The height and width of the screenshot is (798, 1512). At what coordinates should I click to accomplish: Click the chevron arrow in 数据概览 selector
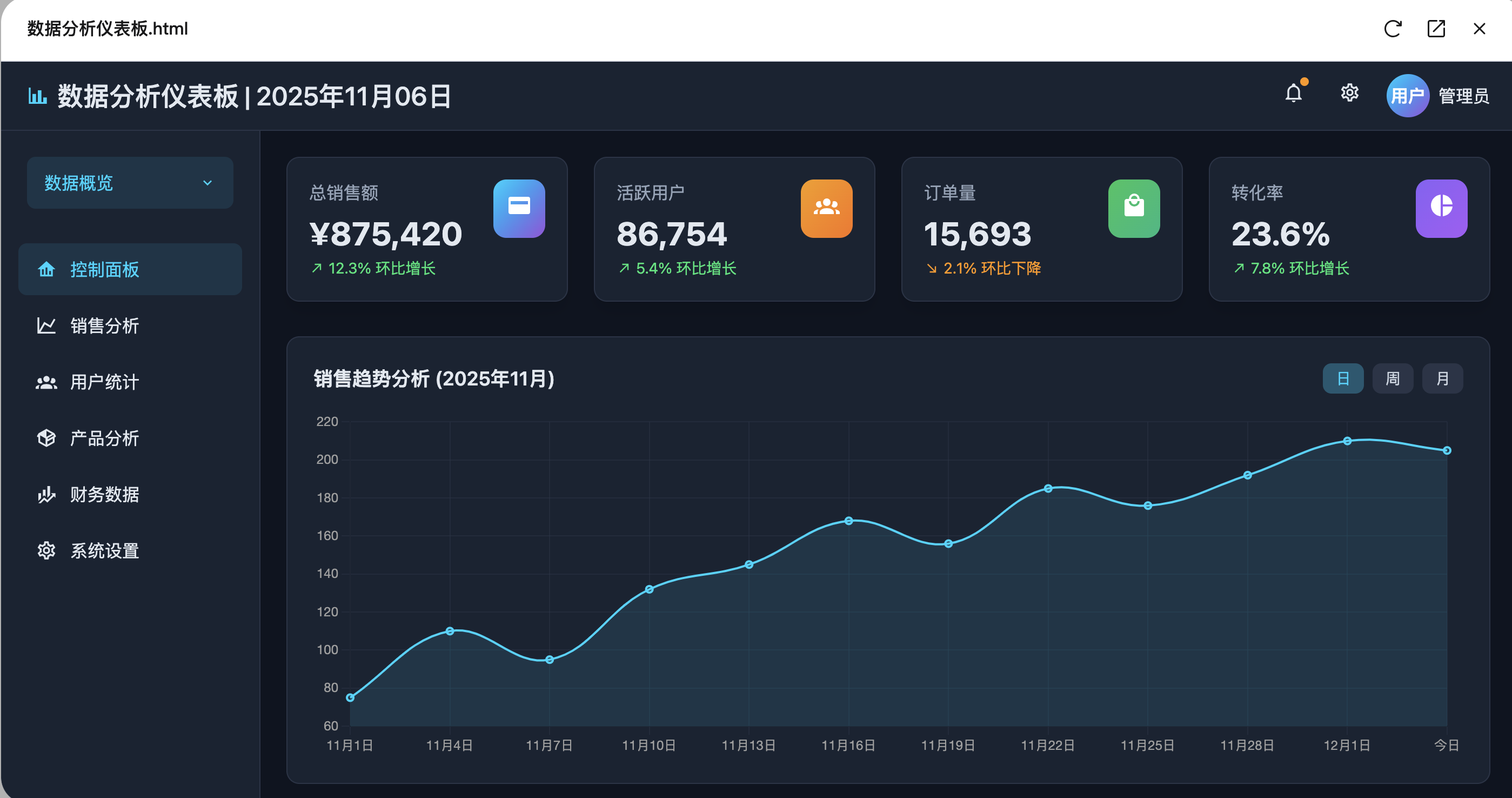pyautogui.click(x=207, y=183)
